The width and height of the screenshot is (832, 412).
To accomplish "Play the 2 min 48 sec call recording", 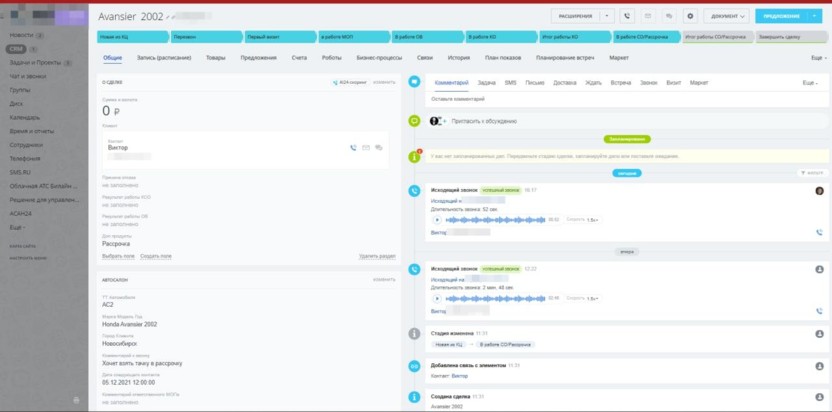I will (x=437, y=298).
